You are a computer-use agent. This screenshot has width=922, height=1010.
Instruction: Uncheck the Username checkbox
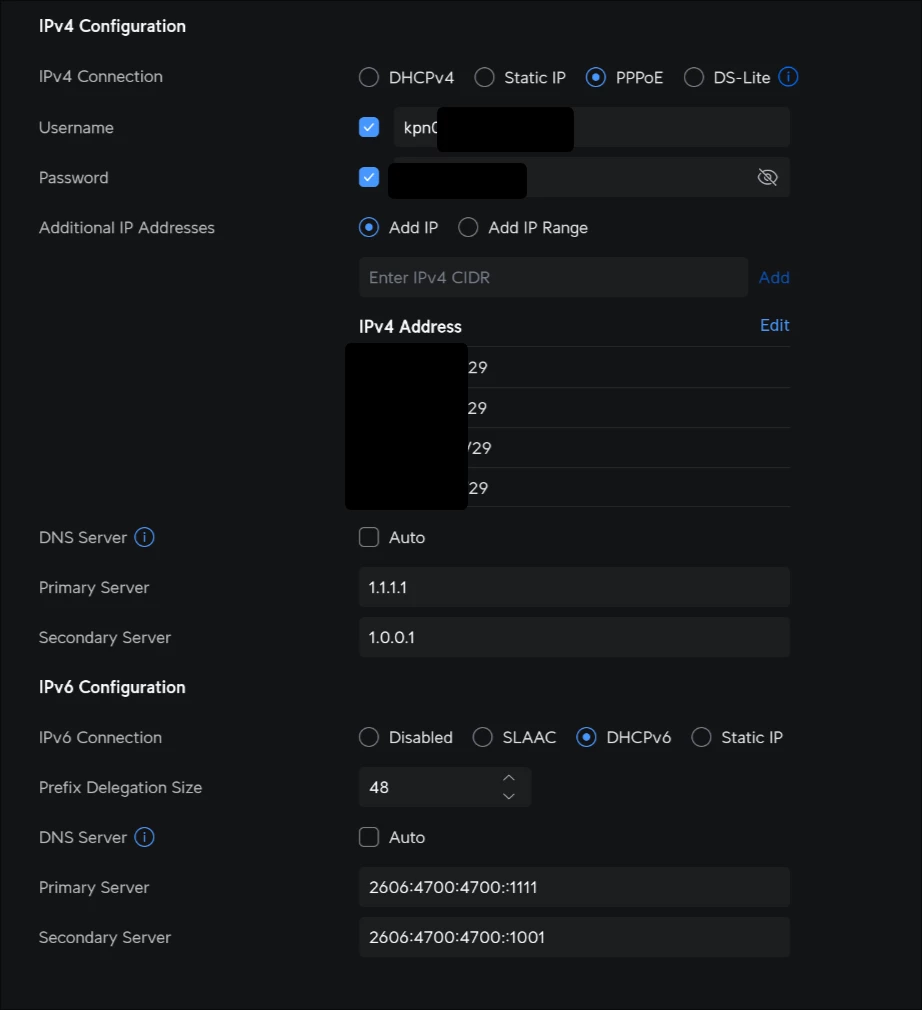click(369, 127)
